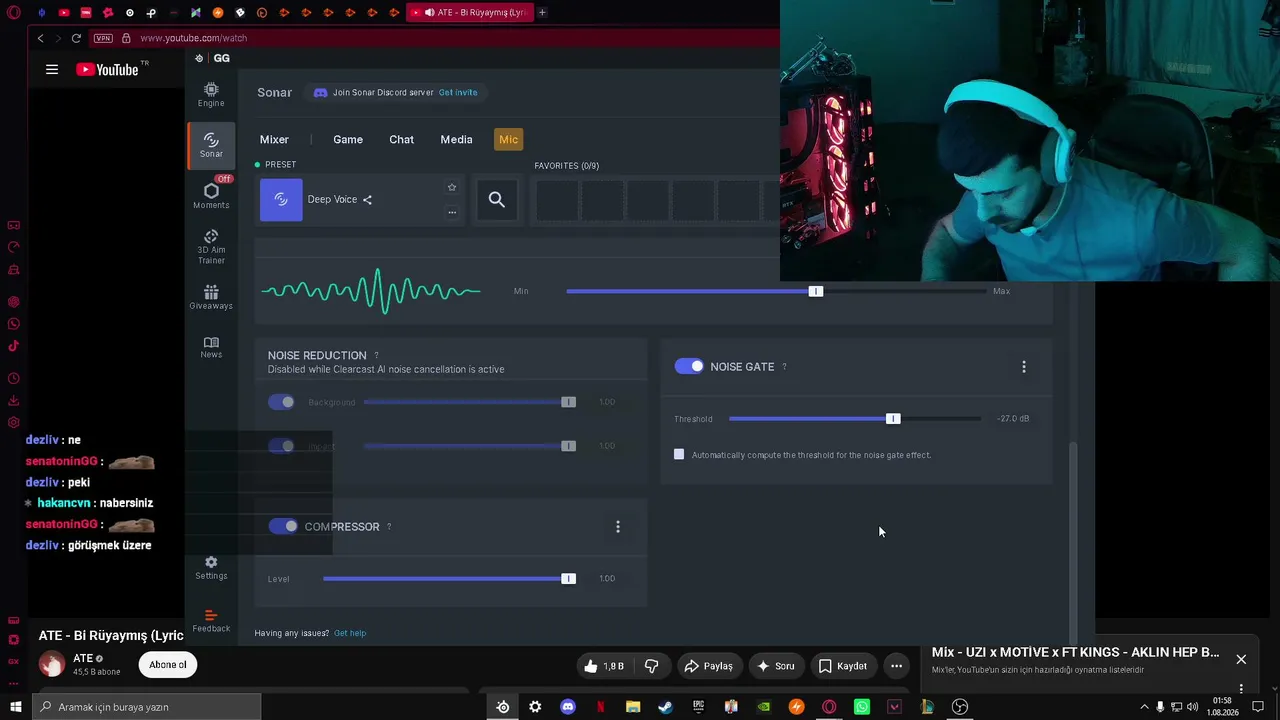Image resolution: width=1280 pixels, height=720 pixels.
Task: Open the Engine section in SteelSeries GG
Action: point(211,94)
